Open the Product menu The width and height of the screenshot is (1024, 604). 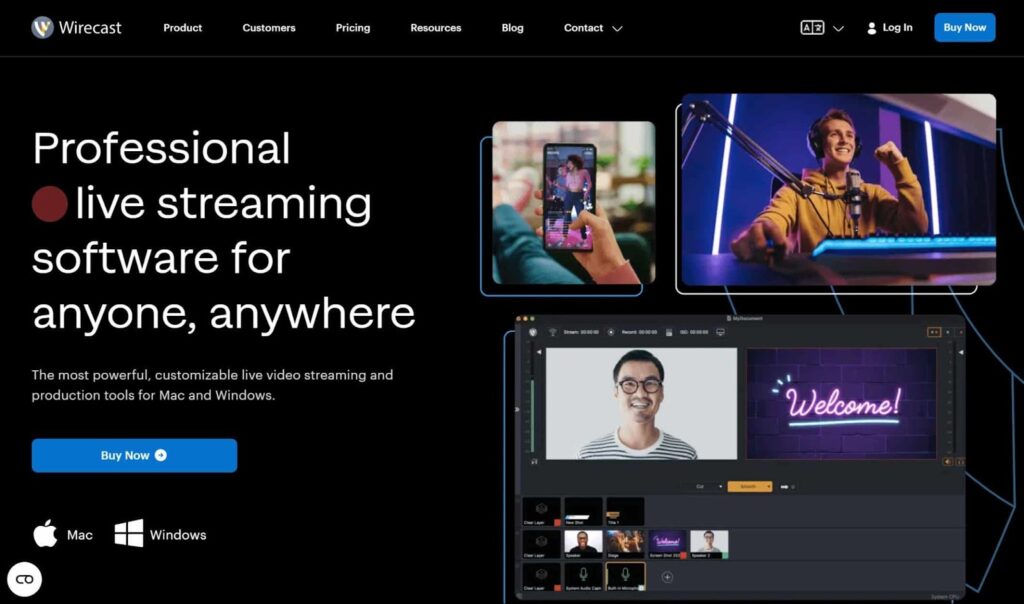(182, 28)
